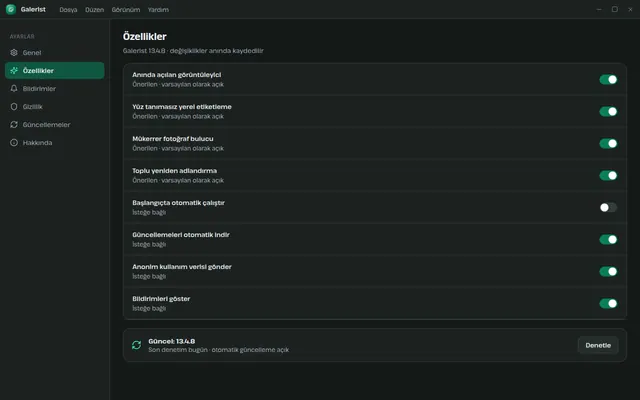This screenshot has height=400, width=640.
Task: Disable Anonim kullanım verisi gönder
Action: pos(608,271)
